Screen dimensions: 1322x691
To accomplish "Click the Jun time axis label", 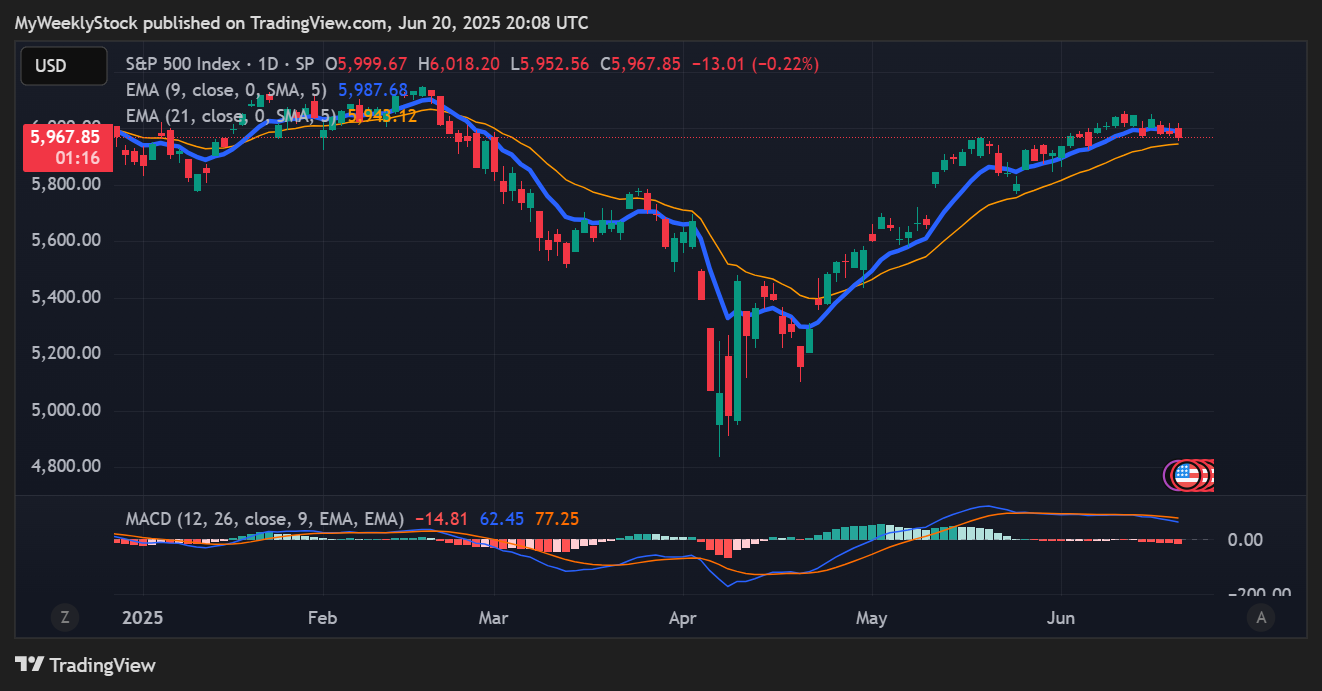I will coord(1061,618).
